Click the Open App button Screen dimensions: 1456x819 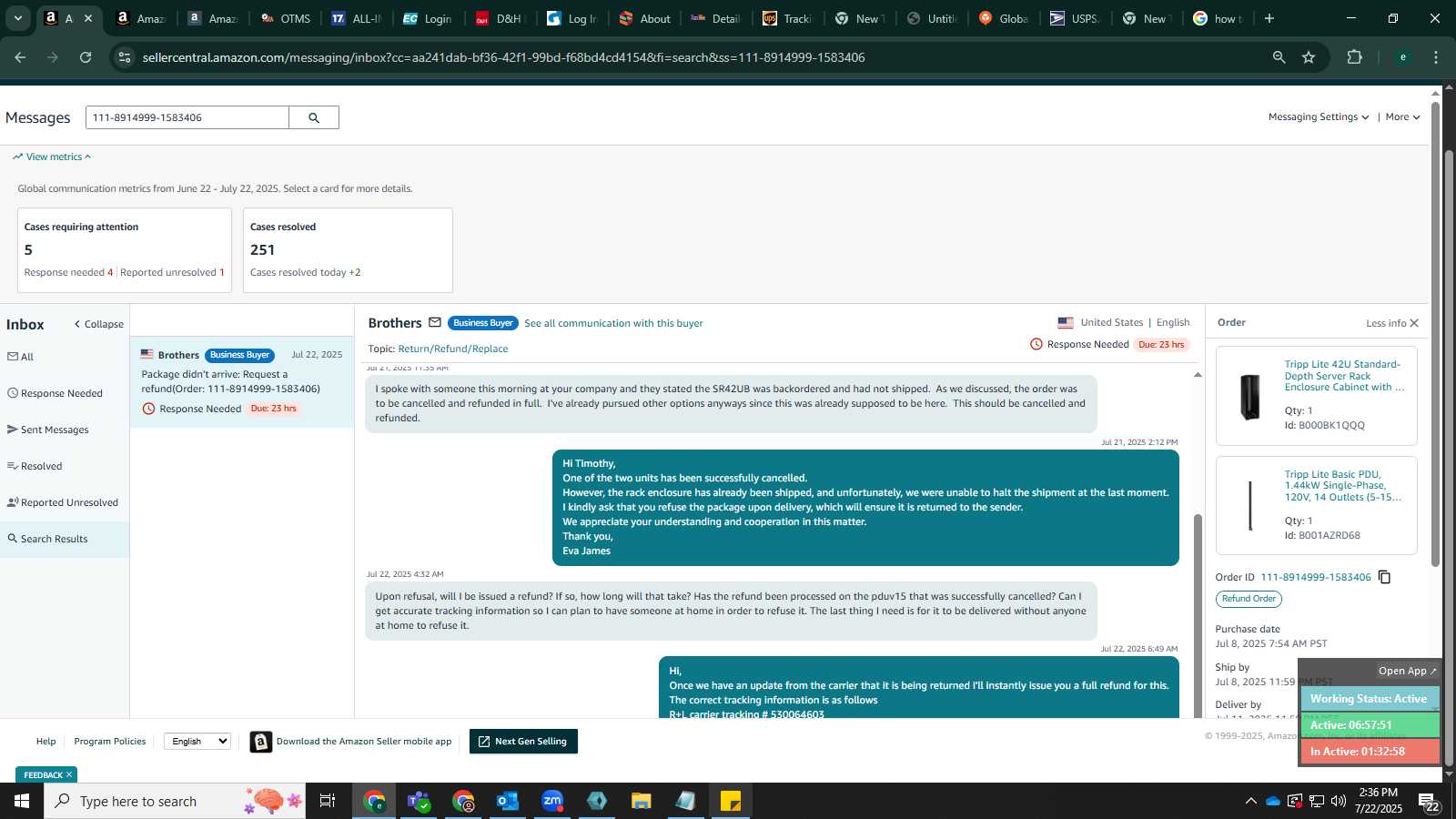tap(1407, 671)
